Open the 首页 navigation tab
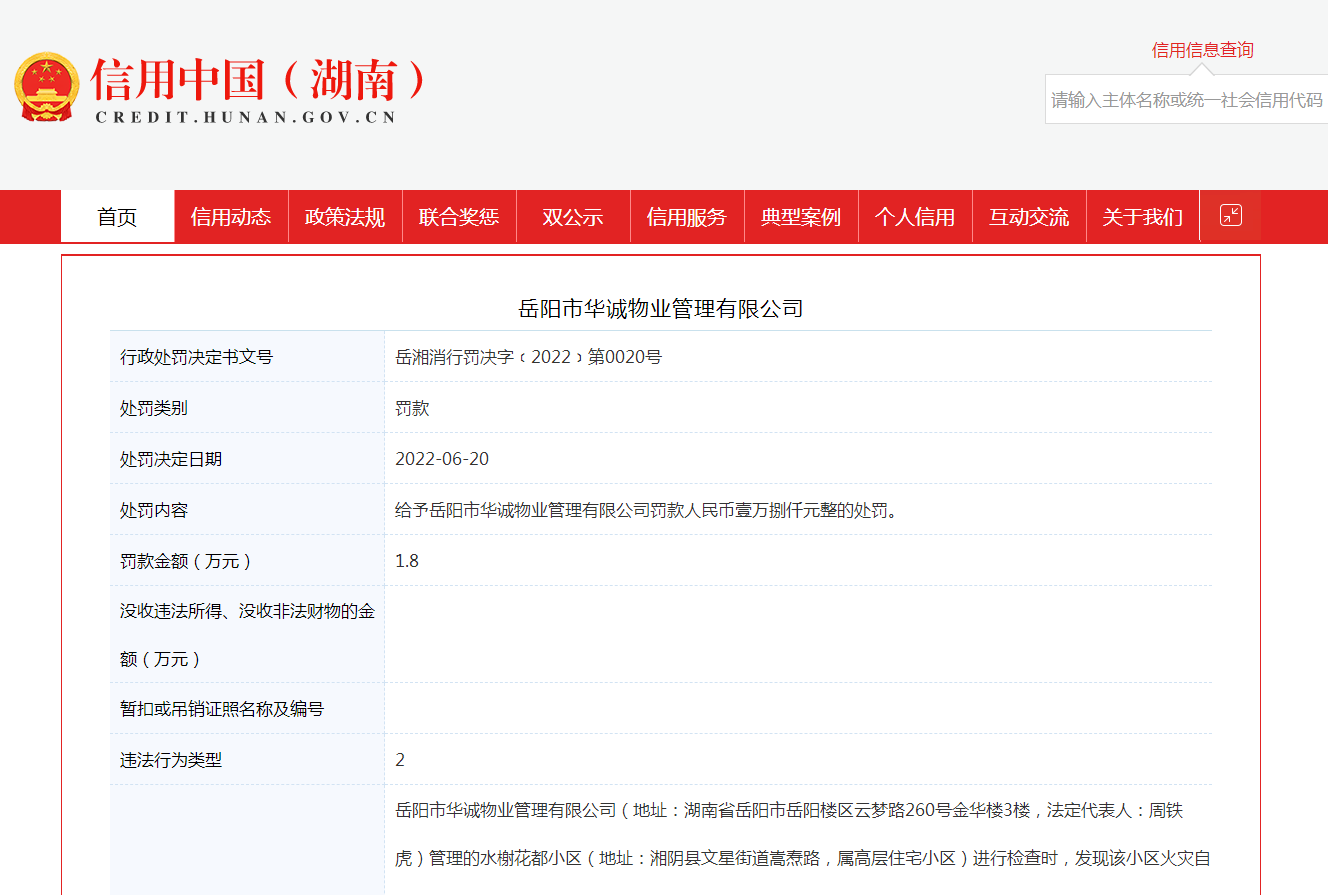 click(x=117, y=216)
